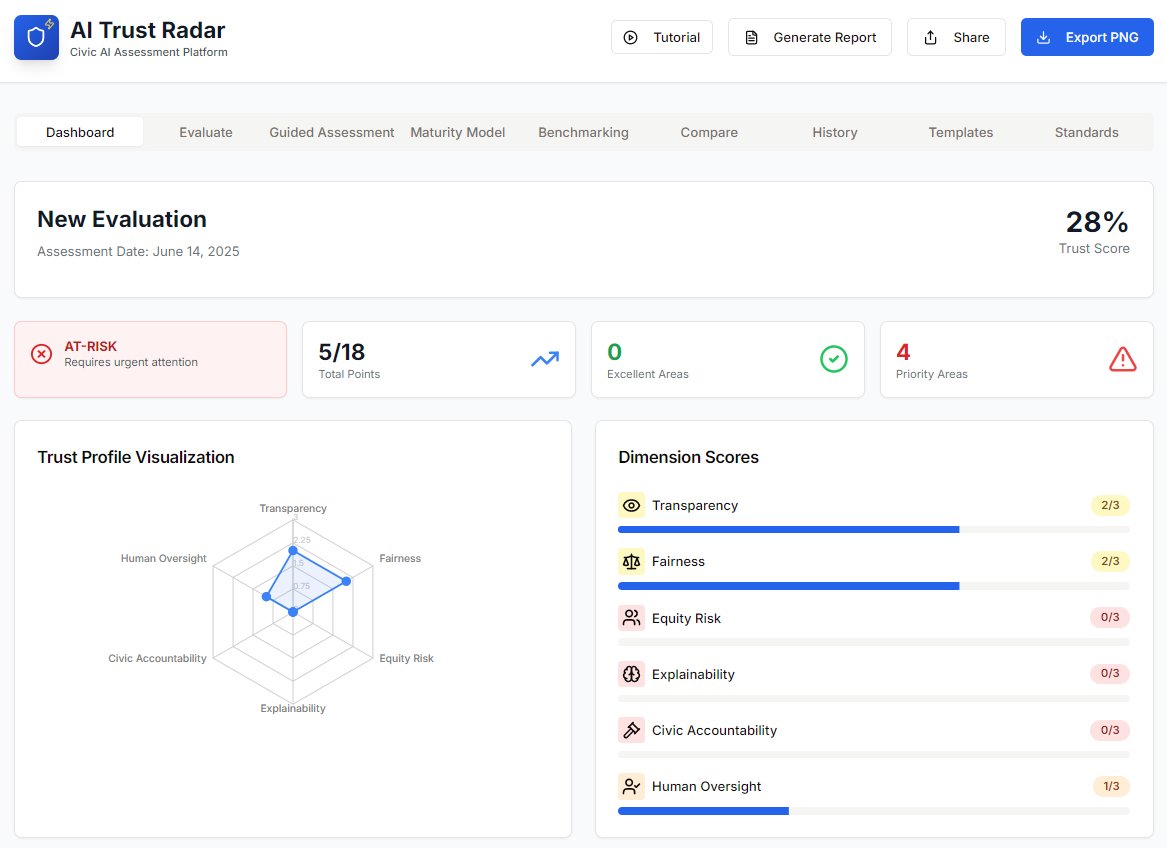Click the Civic Accountability radar axis label
The image size is (1167, 848).
pos(157,658)
